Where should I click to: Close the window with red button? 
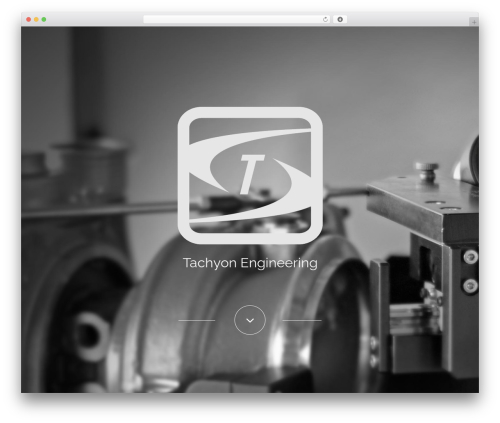[x=29, y=19]
